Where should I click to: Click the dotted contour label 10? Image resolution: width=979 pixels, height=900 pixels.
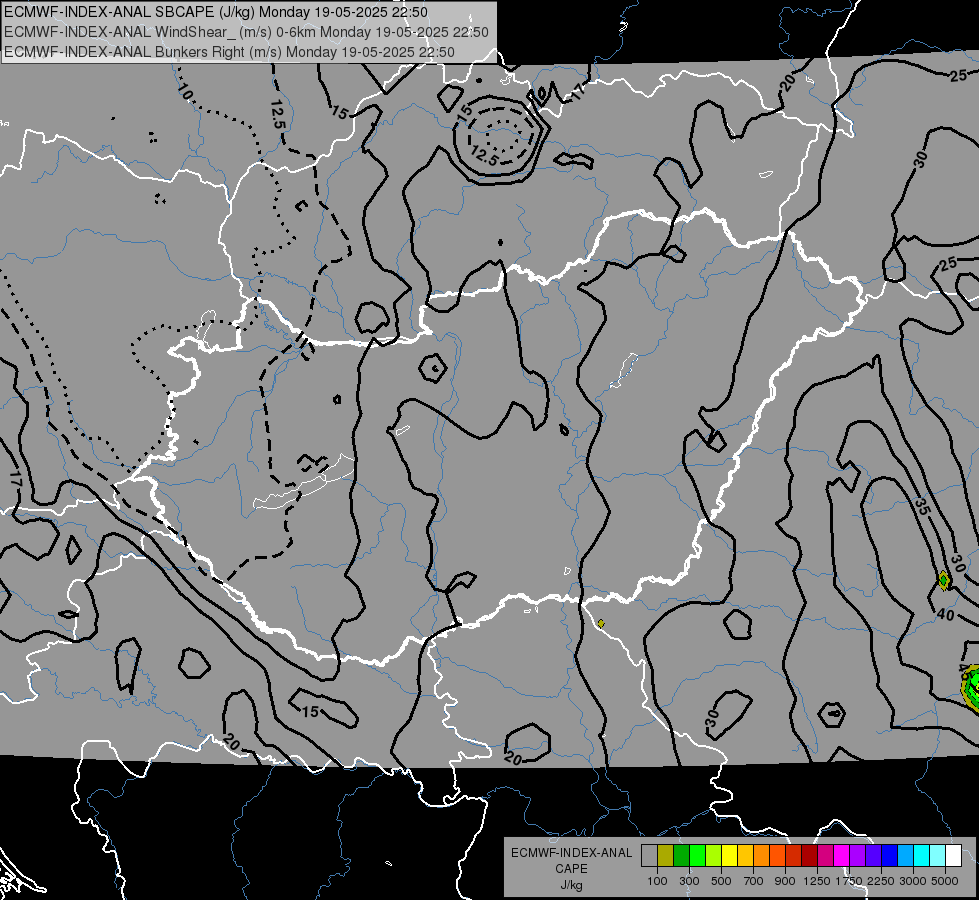tap(185, 93)
